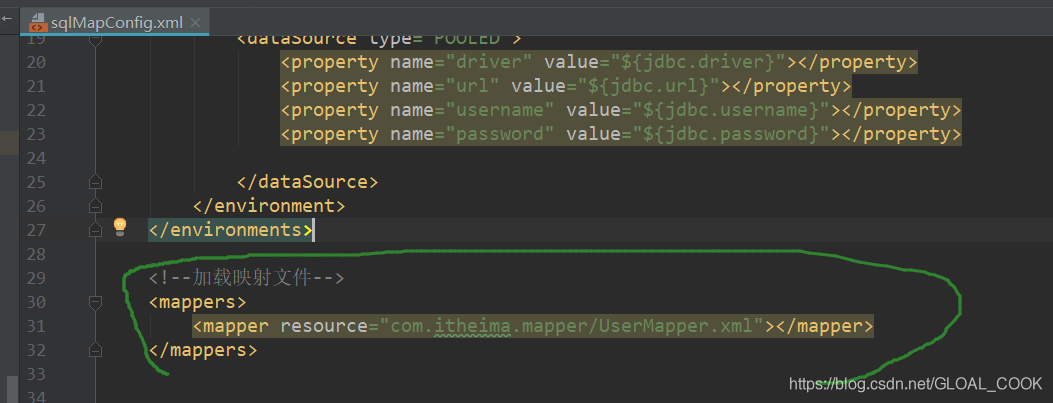
Task: Place cursor in the </environment> closing tag on line 26
Action: 269,206
